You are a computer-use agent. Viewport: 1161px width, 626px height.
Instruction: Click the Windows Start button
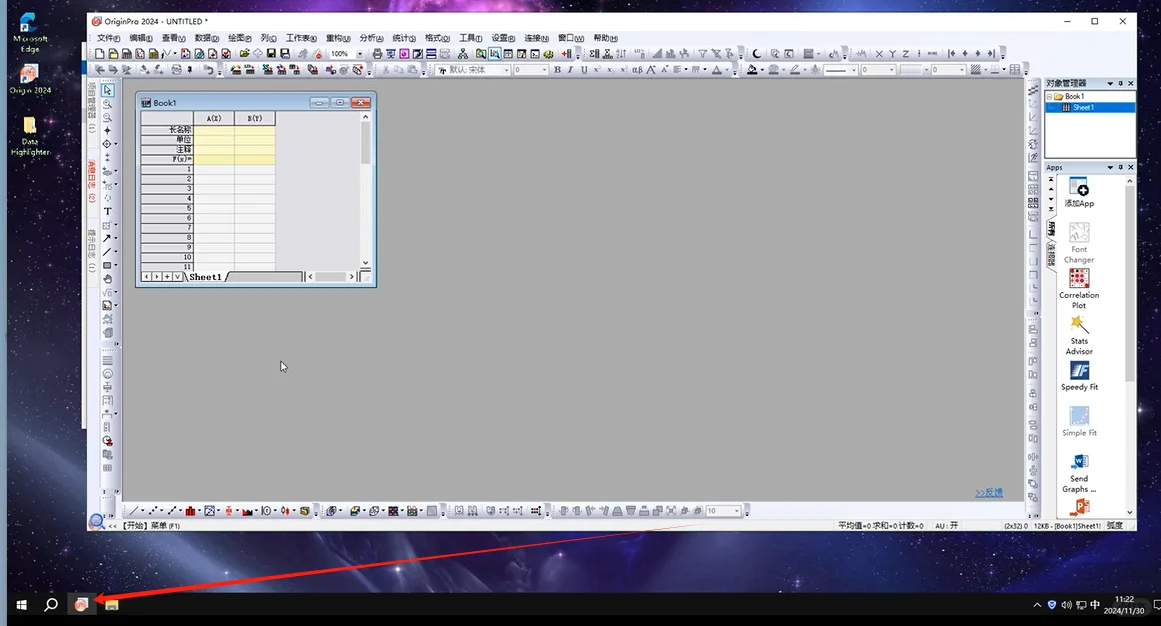21,605
